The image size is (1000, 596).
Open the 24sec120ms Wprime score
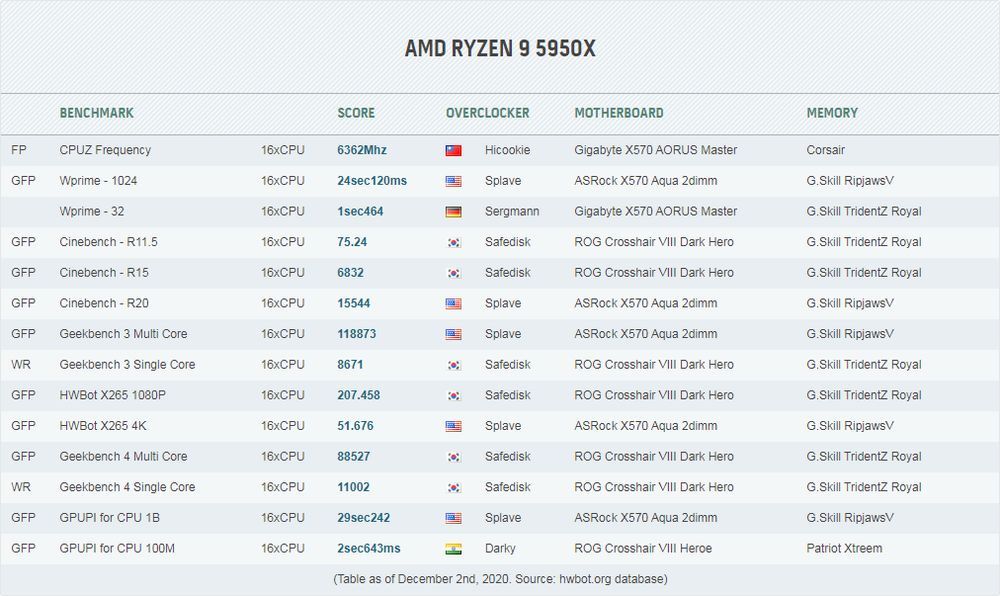click(372, 180)
